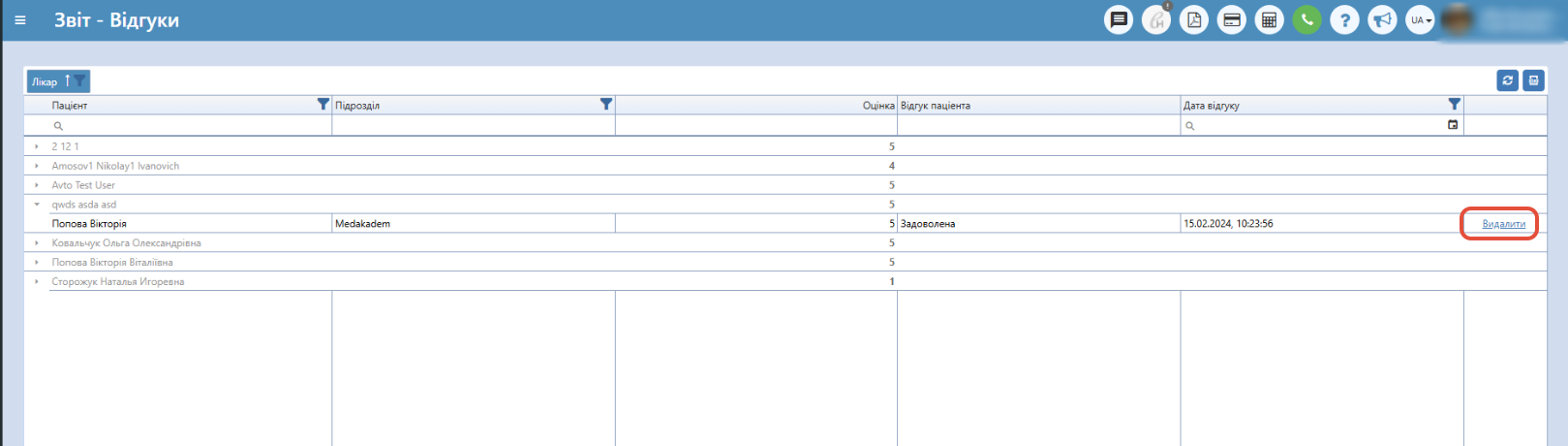Focus the Відгук пацієнта filter input

pos(1038,126)
